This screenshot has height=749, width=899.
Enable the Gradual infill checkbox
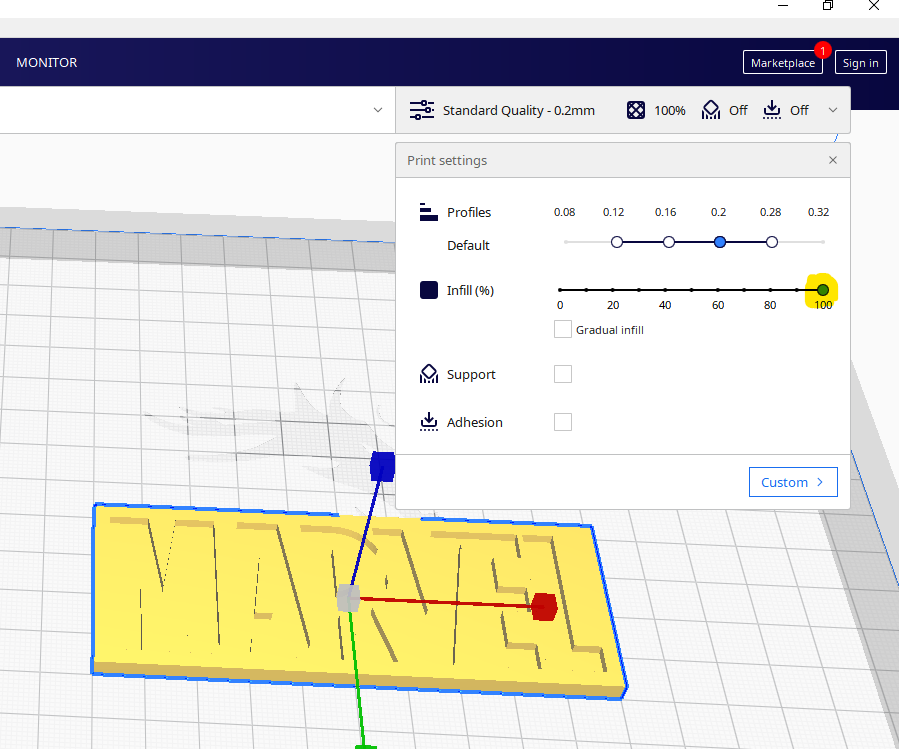point(562,329)
